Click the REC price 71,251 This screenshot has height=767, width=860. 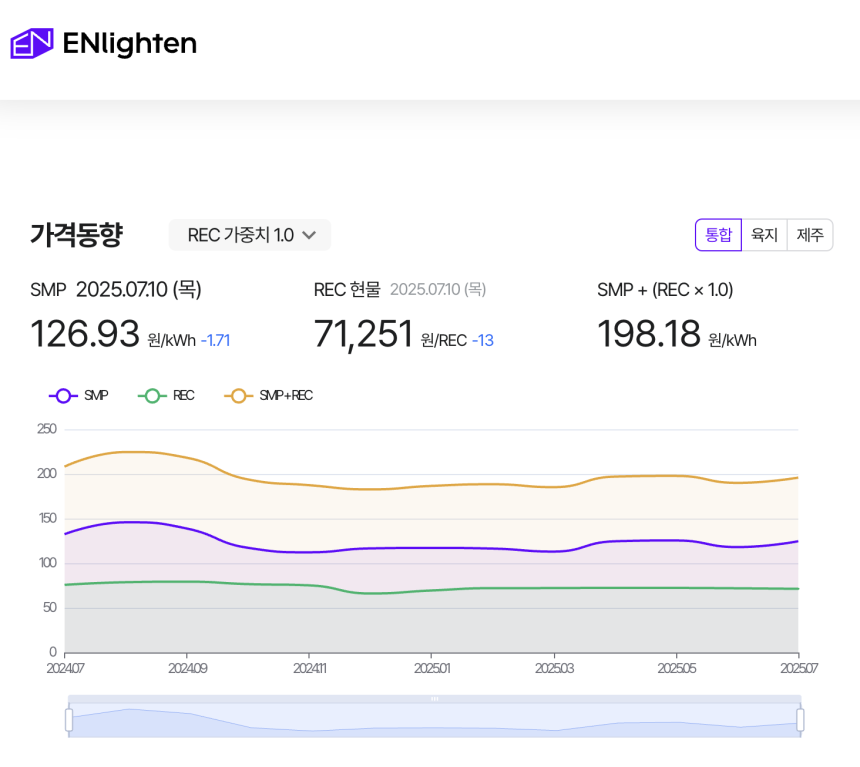click(x=363, y=335)
